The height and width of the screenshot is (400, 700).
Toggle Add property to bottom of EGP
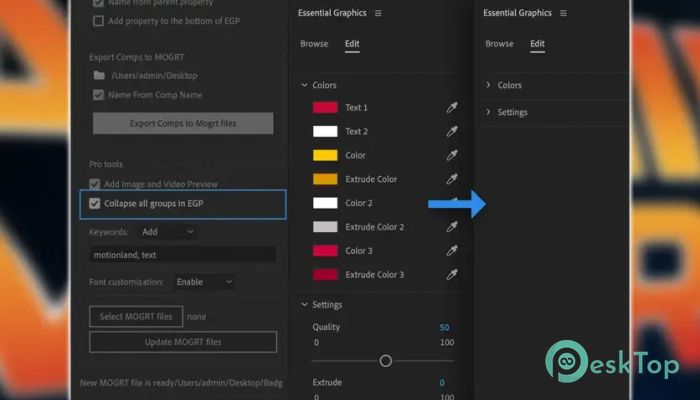[98, 21]
